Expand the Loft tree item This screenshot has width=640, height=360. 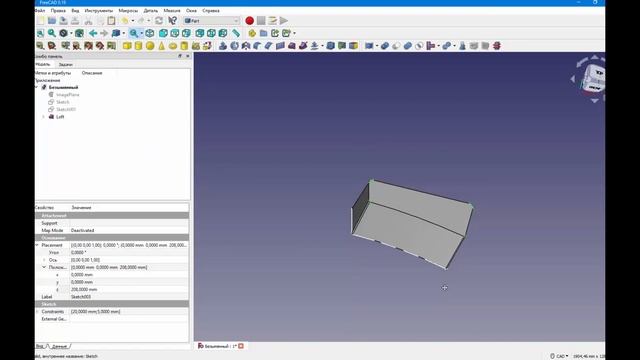click(x=44, y=117)
